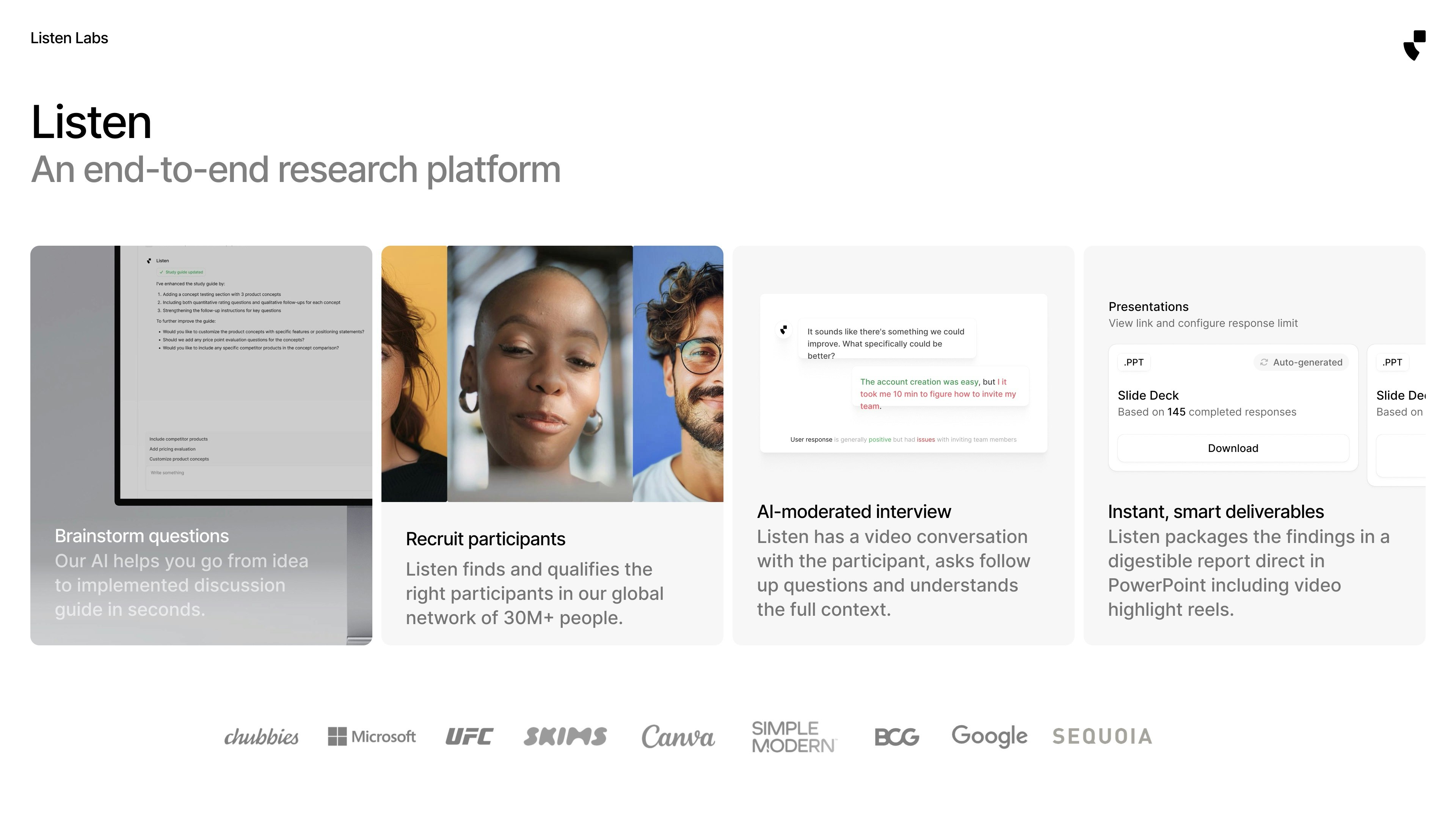1456x819 pixels.
Task: Click the Sequoia logo
Action: coord(1101,736)
